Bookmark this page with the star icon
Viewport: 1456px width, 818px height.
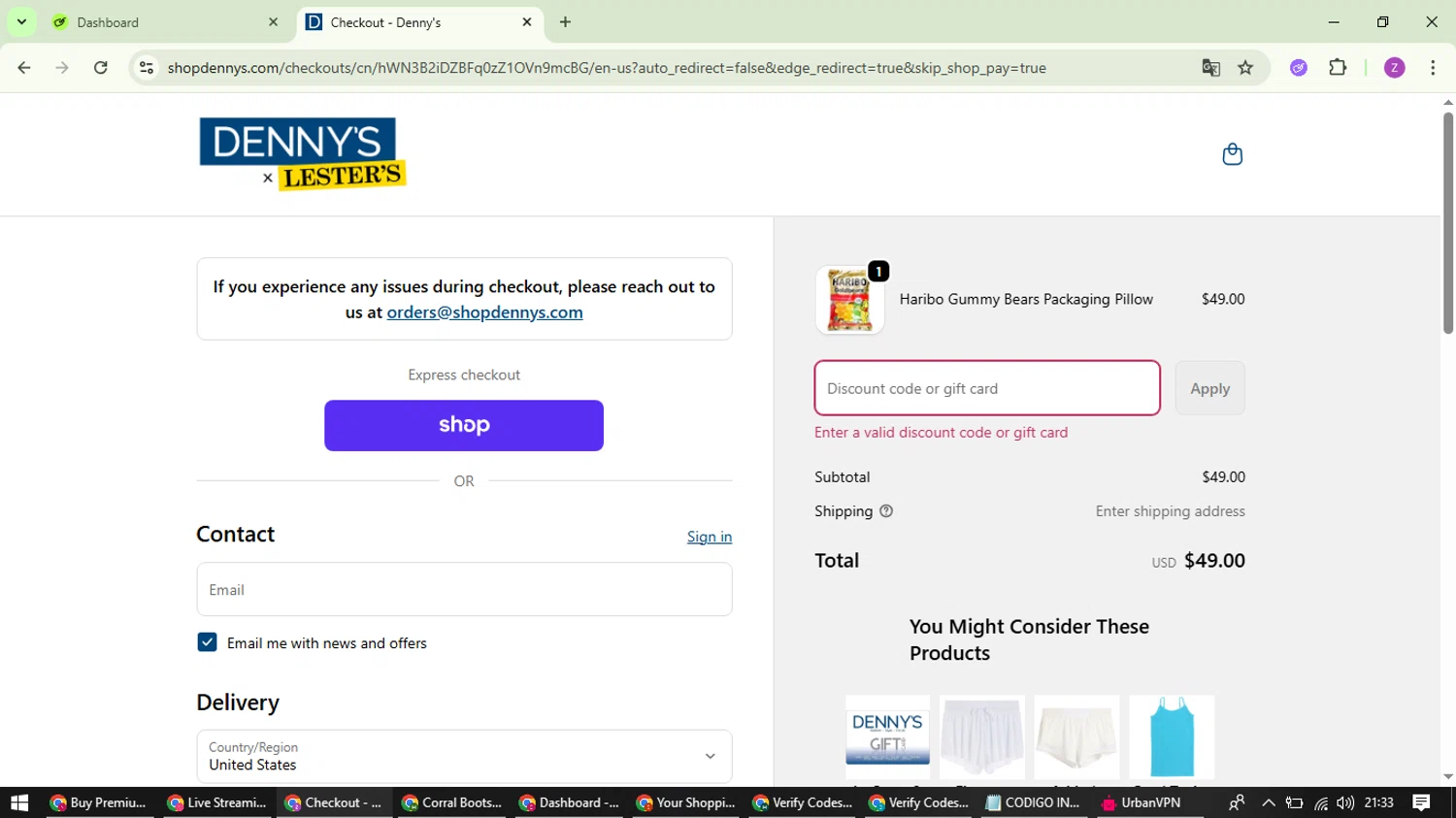[1246, 68]
